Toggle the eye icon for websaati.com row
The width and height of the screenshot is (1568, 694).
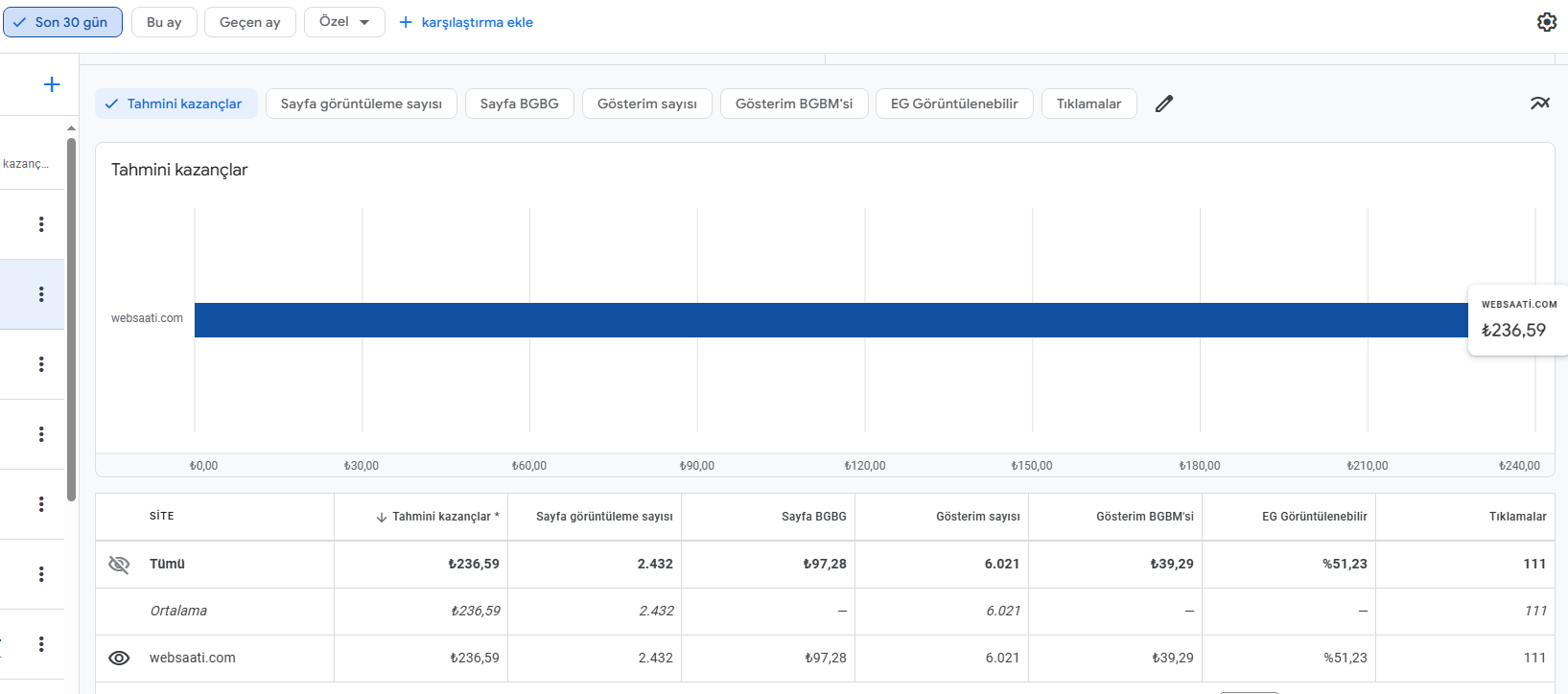pos(119,658)
